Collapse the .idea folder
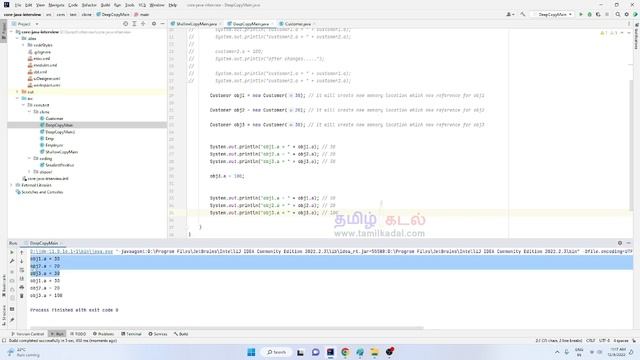This screenshot has width=640, height=360. pos(18,38)
